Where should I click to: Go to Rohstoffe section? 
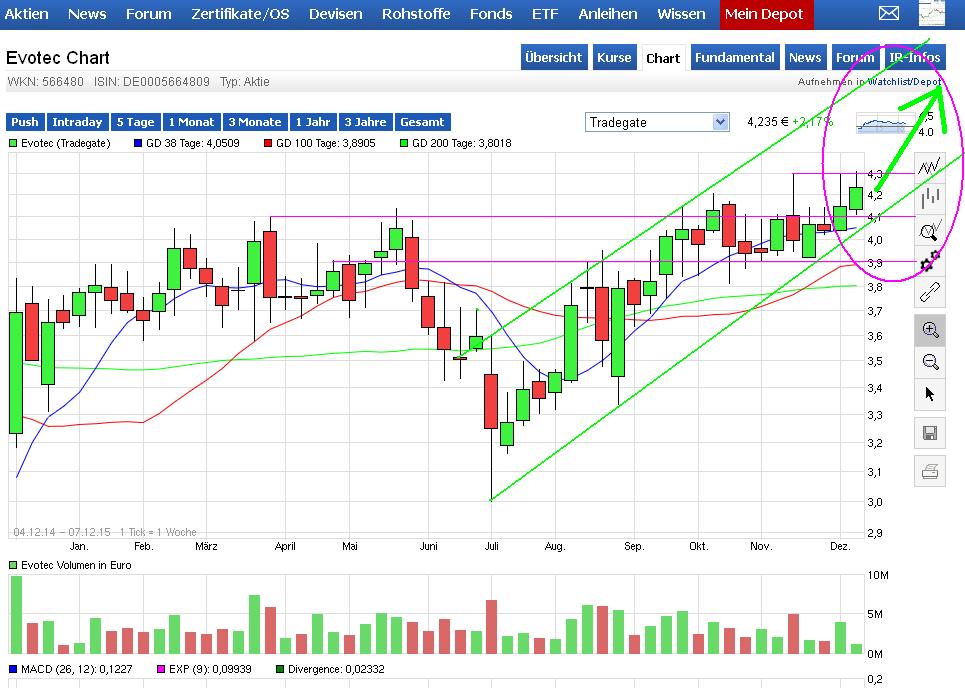(x=416, y=14)
